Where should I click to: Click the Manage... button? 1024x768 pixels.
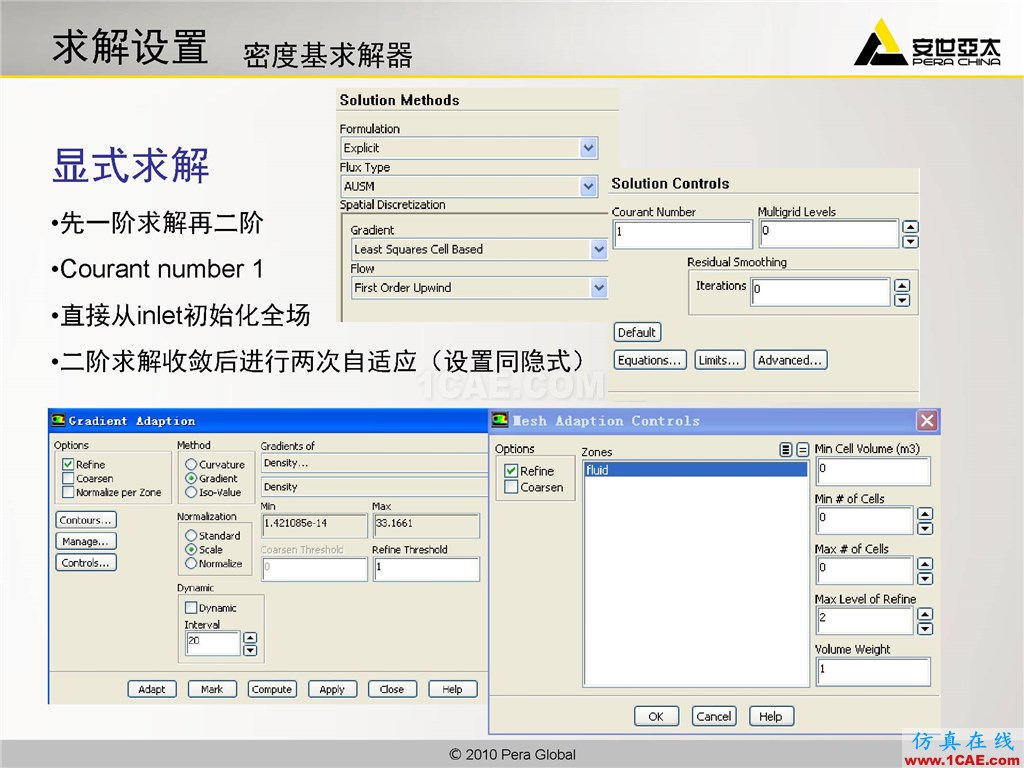(x=86, y=541)
